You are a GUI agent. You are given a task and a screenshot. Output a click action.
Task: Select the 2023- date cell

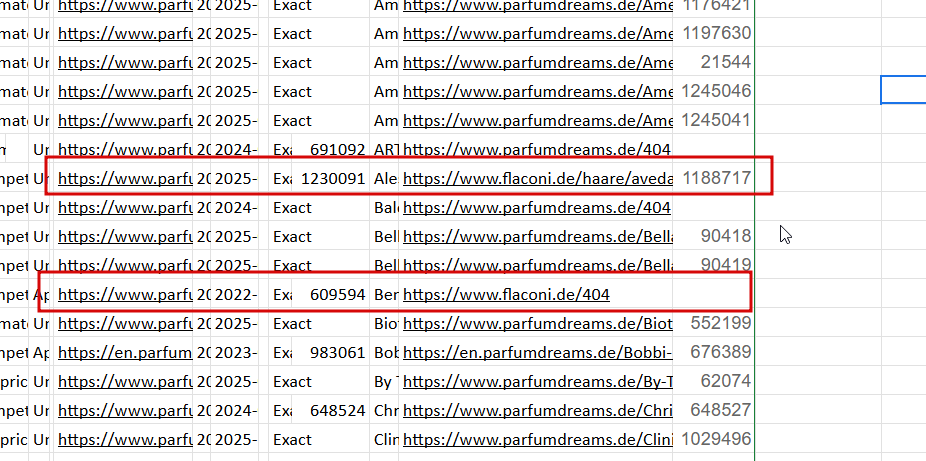tap(234, 352)
